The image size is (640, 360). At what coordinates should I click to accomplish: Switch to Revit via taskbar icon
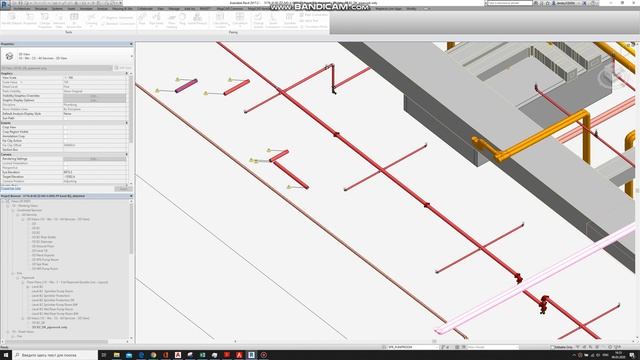coord(251,355)
